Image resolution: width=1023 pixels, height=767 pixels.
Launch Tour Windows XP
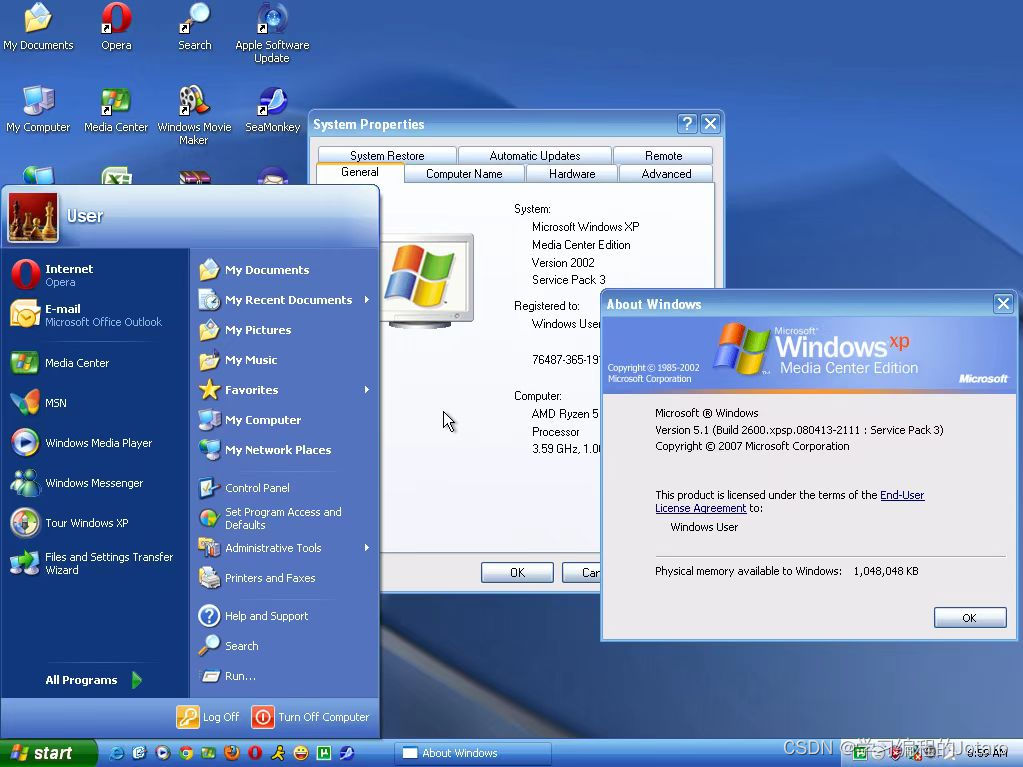point(96,523)
